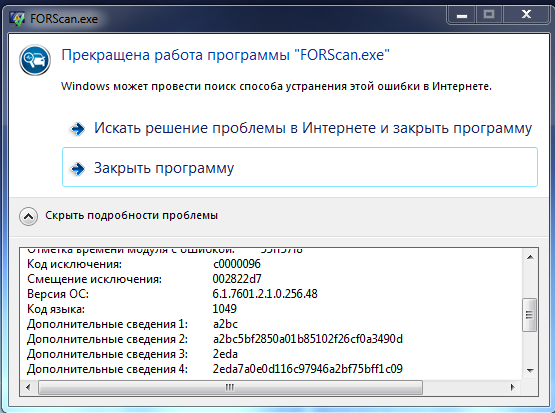555x413 pixels.
Task: Select value 'a2bc5bf2850a01b85102f26cf0a3490d'
Action: [x=308, y=339]
